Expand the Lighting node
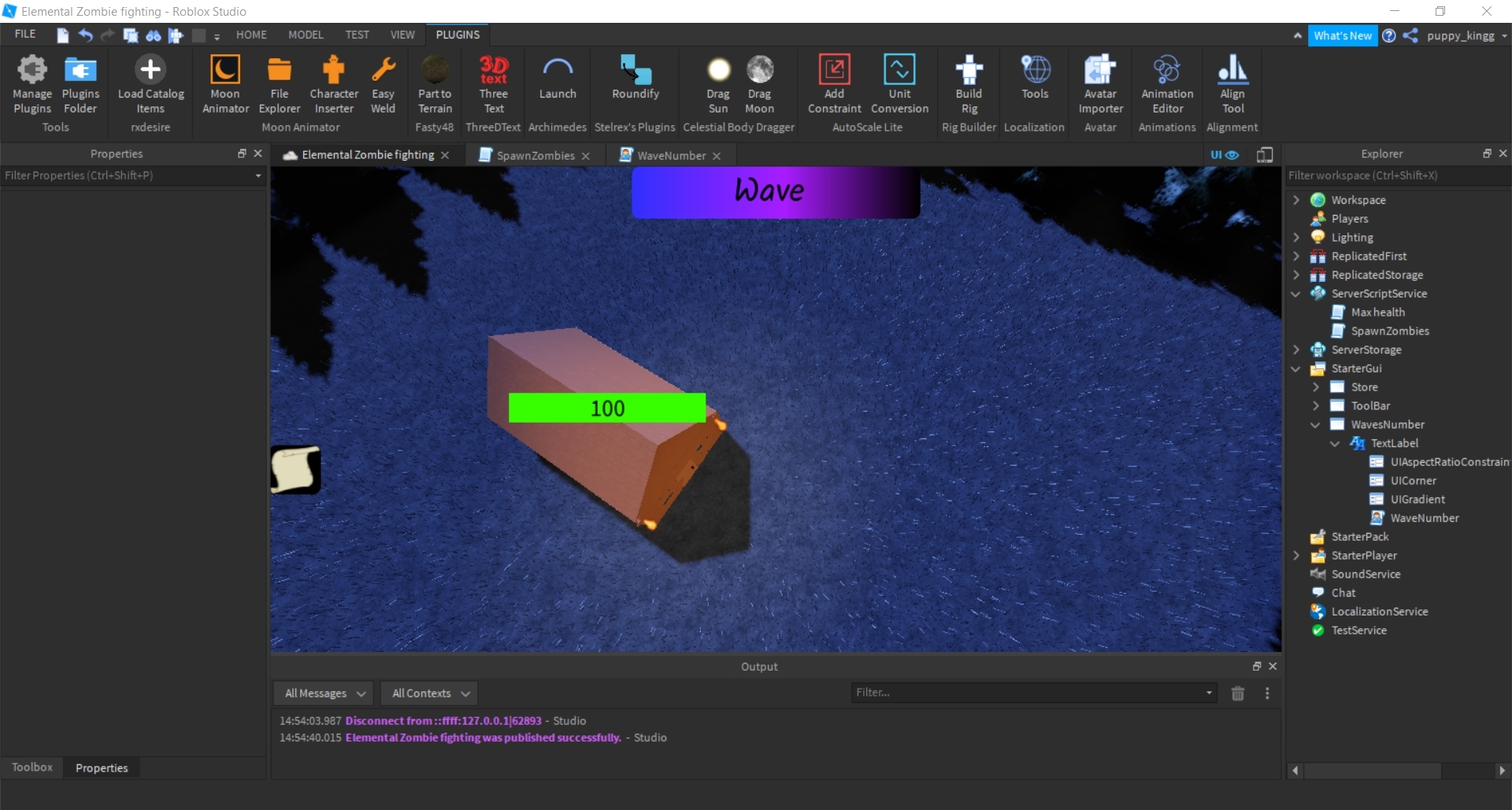Screen dimensions: 1512x810 [1296, 238]
